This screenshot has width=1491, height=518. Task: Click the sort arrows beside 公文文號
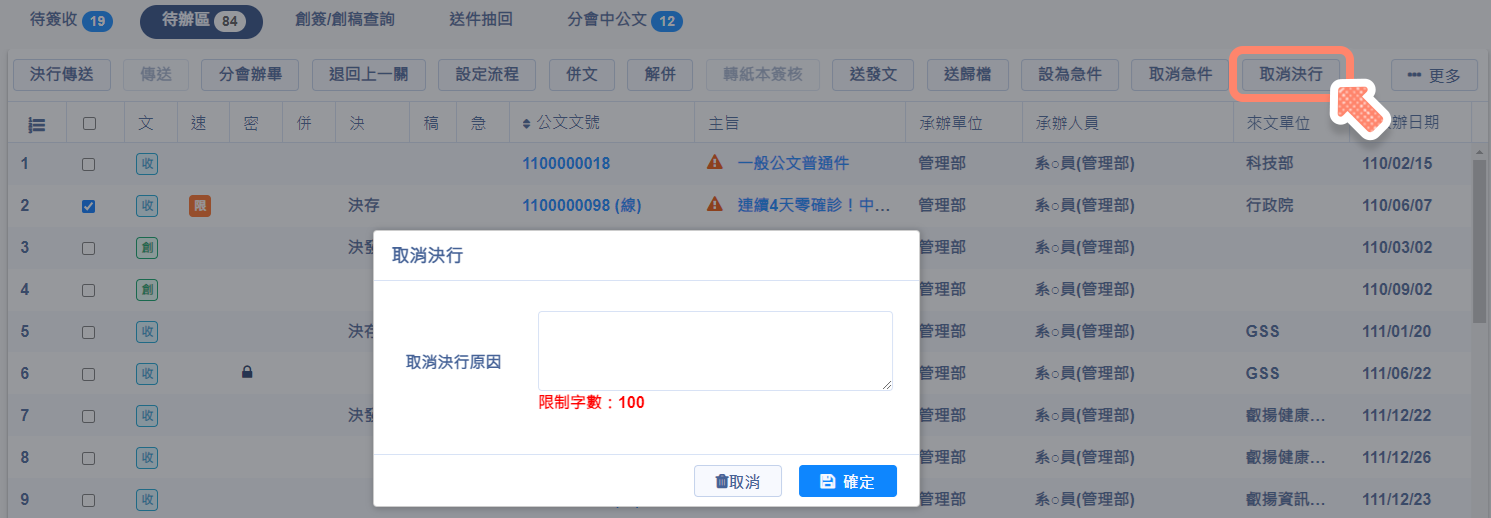(x=527, y=124)
